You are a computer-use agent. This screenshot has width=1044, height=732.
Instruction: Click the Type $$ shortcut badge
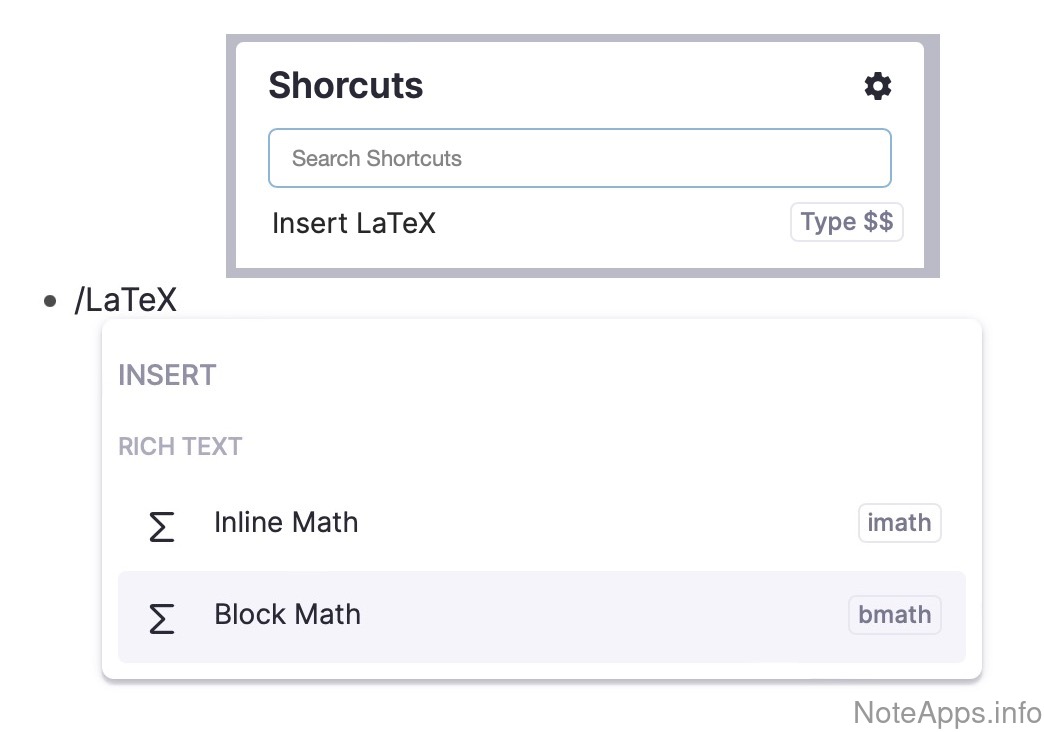846,222
